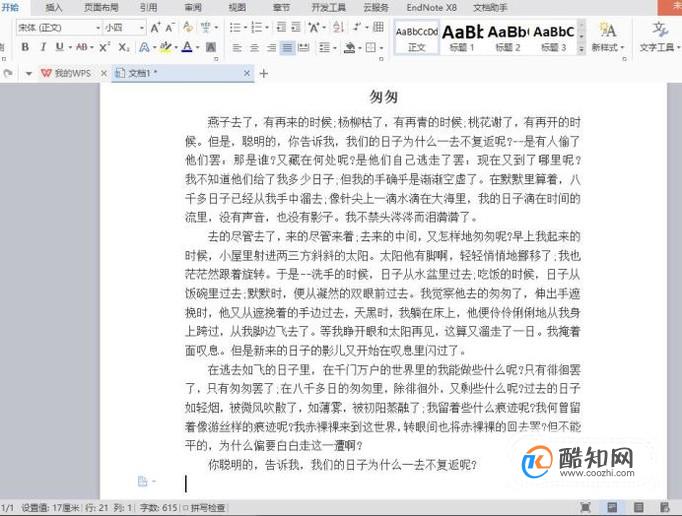This screenshot has height=516, width=682.
Task: Click the redo arrow icon
Action: coord(7,73)
